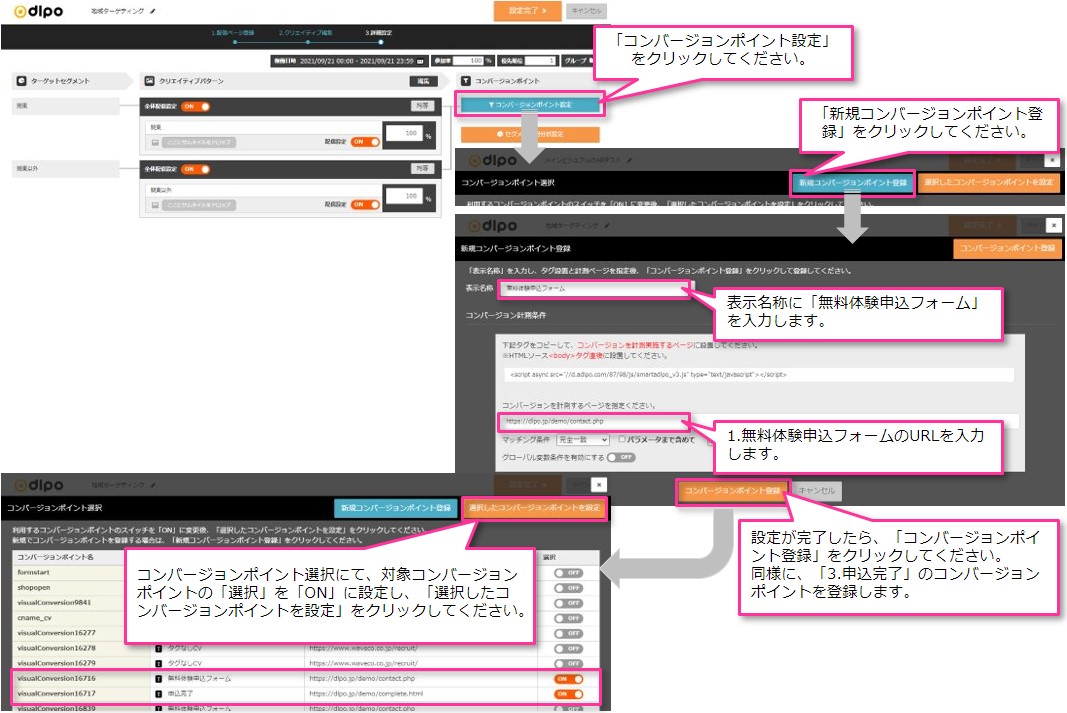Click the bottom キャンセル button in registration dialog
1067x713 pixels.
(x=817, y=491)
